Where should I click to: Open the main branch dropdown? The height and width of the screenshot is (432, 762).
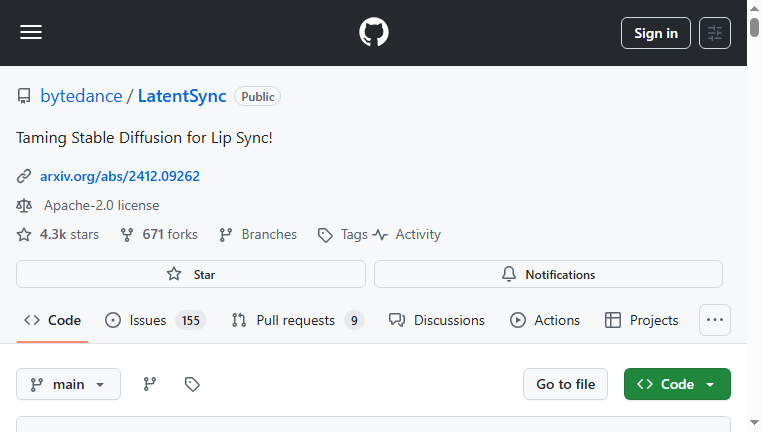(x=69, y=384)
